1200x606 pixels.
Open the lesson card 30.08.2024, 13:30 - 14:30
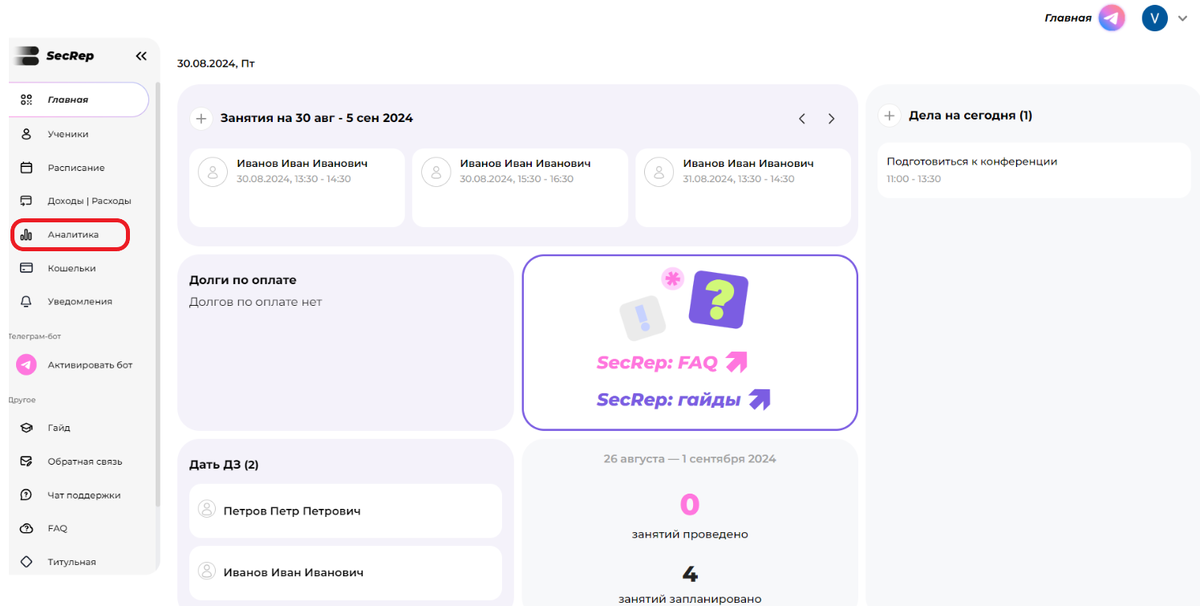tap(297, 188)
